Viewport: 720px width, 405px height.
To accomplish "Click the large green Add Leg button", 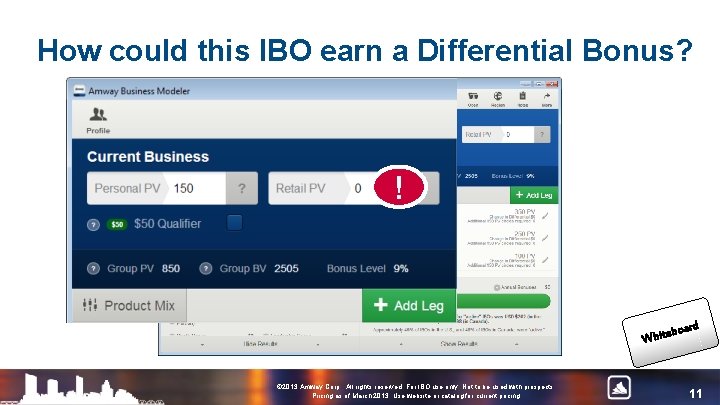I will tap(409, 305).
